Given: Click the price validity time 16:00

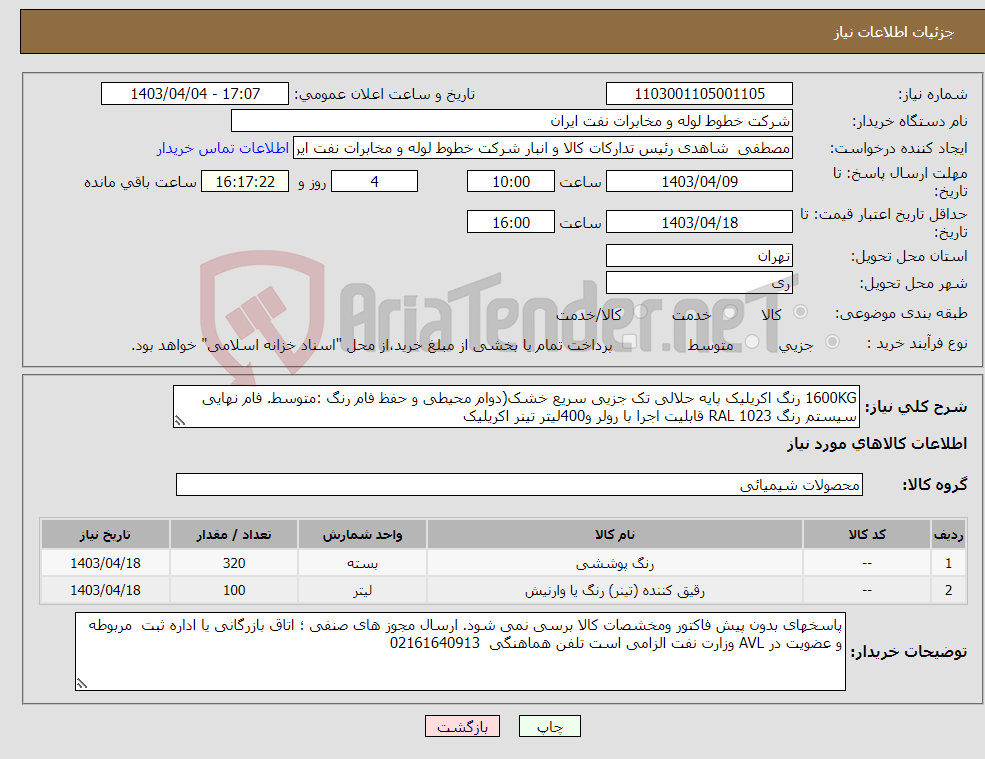Looking at the screenshot, I should click(511, 222).
